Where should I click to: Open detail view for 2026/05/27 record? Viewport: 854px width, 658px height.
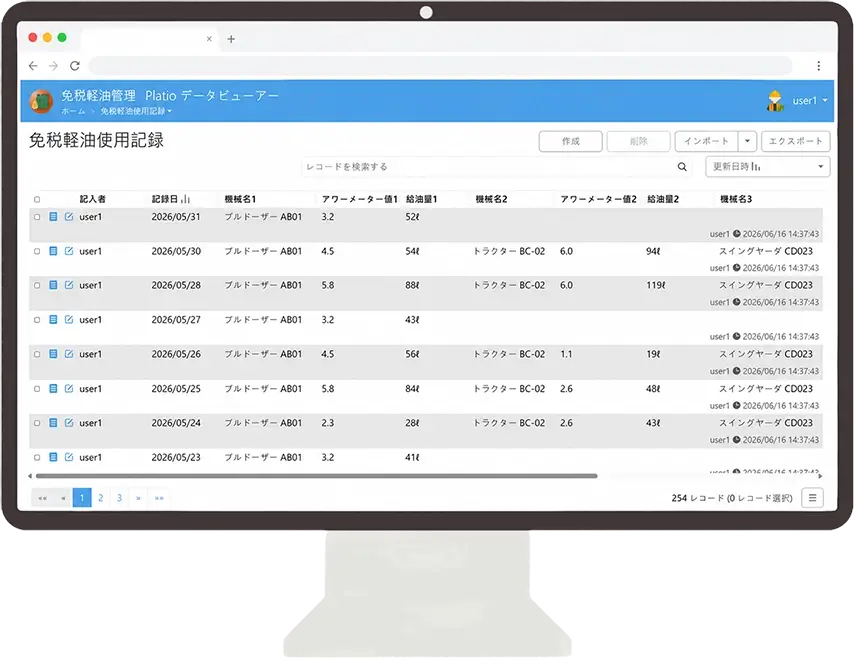coord(53,320)
